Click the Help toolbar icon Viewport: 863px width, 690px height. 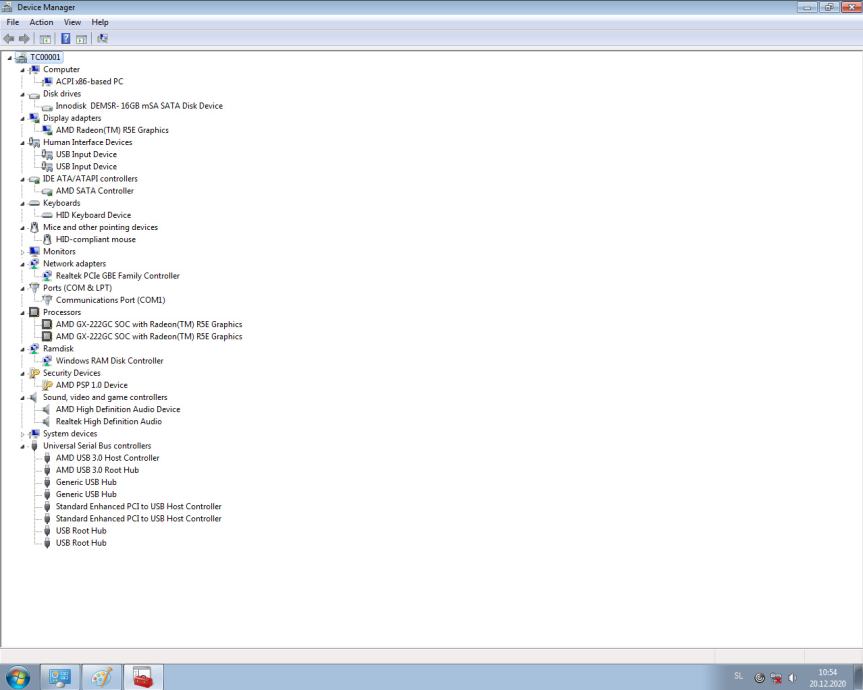tap(66, 38)
